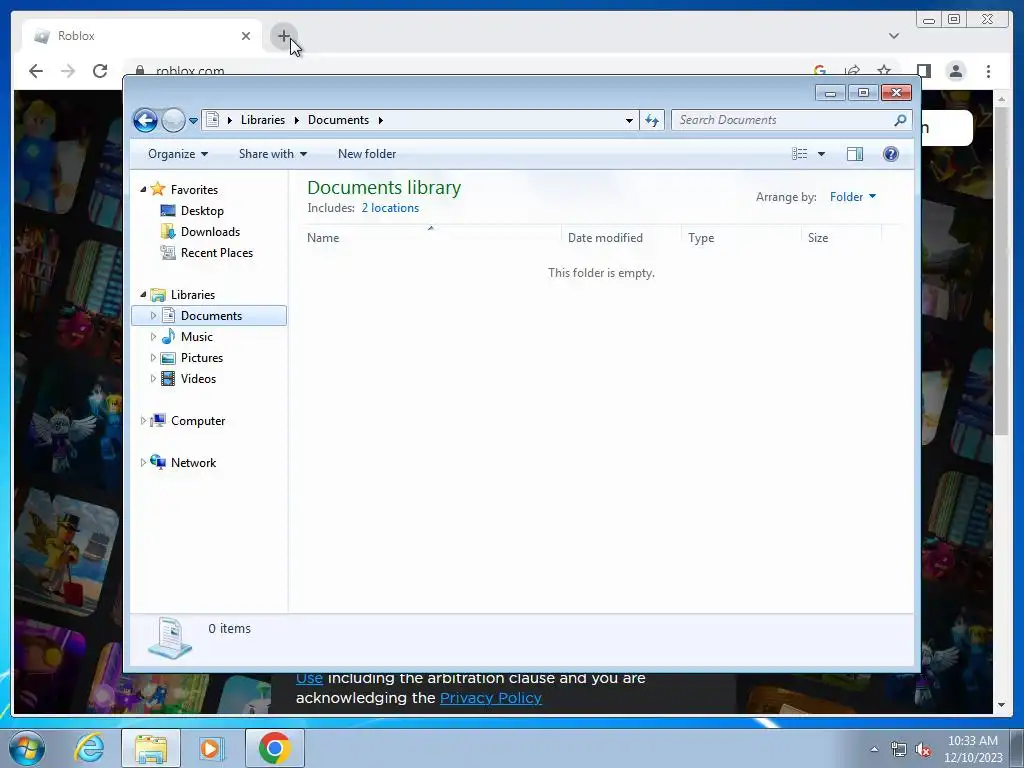The width and height of the screenshot is (1024, 768).
Task: Open Chrome's tab search chevron
Action: coord(893,36)
